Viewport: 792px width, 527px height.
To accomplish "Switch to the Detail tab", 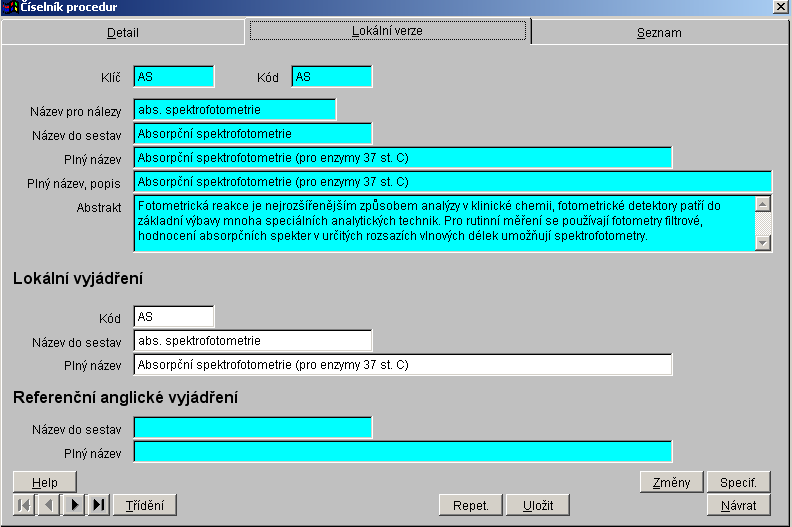I will coord(123,32).
